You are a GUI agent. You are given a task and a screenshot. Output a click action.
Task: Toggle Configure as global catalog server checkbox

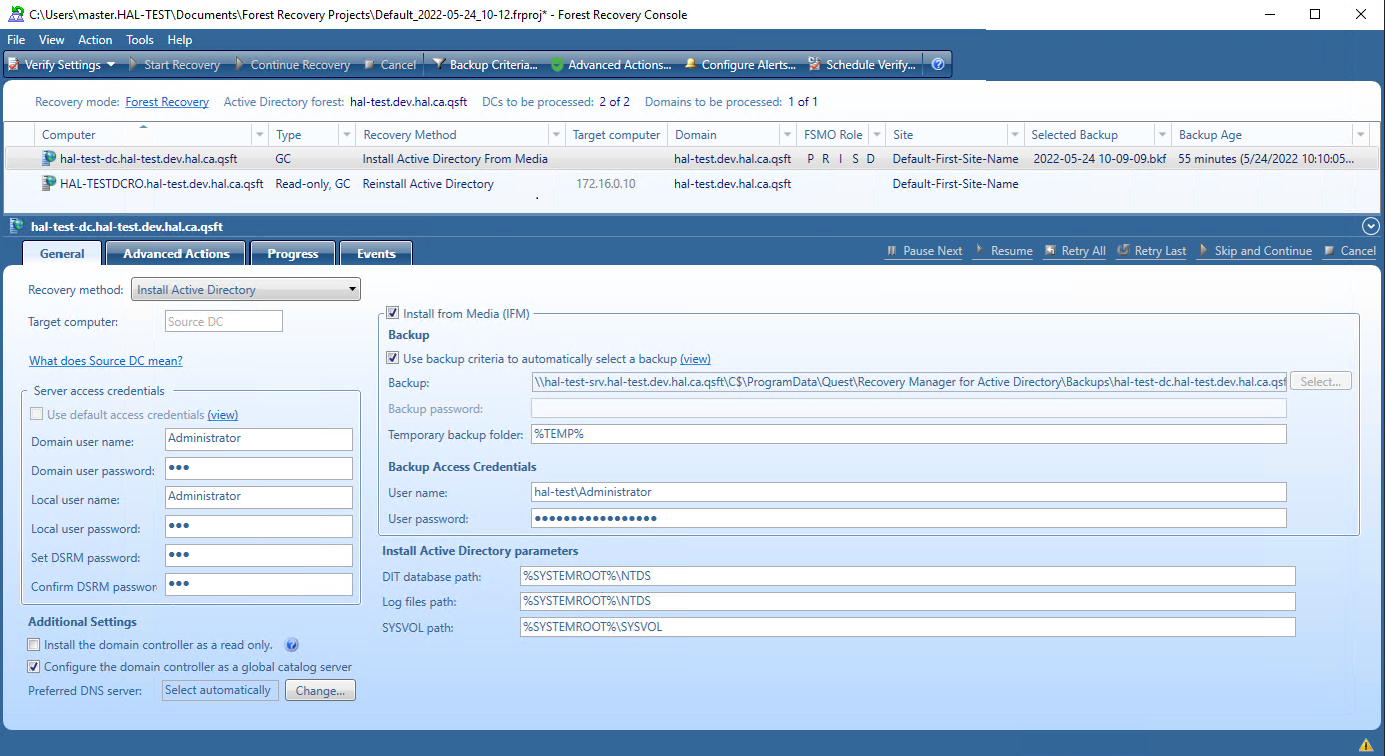(34, 667)
